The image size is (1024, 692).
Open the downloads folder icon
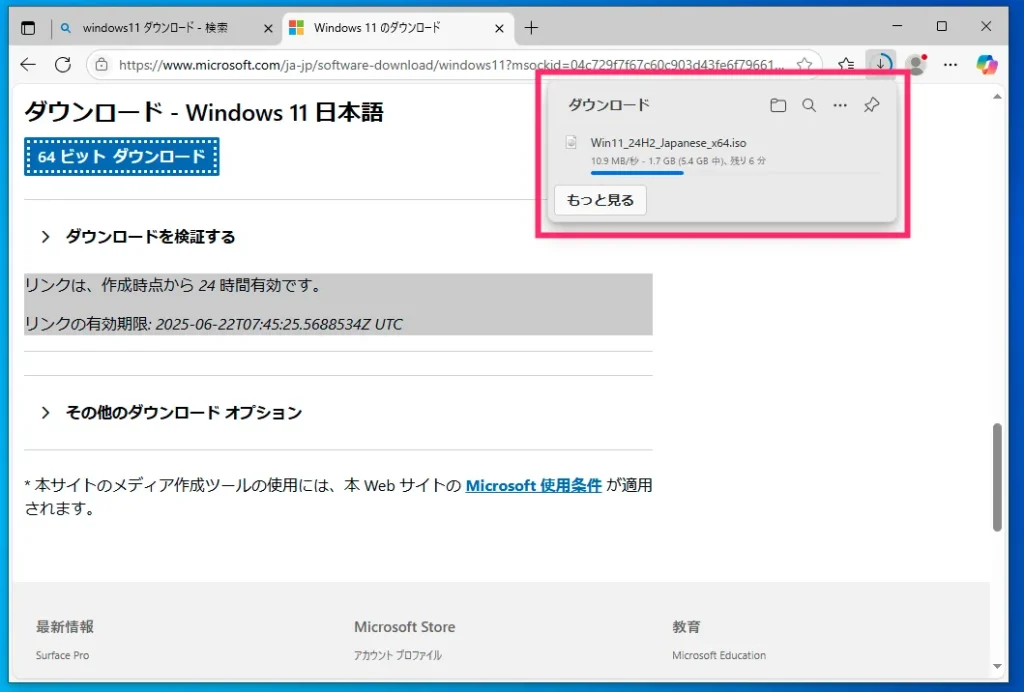(778, 105)
